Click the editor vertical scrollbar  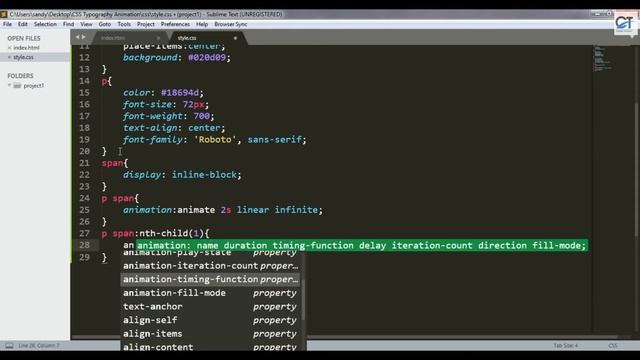pos(637,169)
